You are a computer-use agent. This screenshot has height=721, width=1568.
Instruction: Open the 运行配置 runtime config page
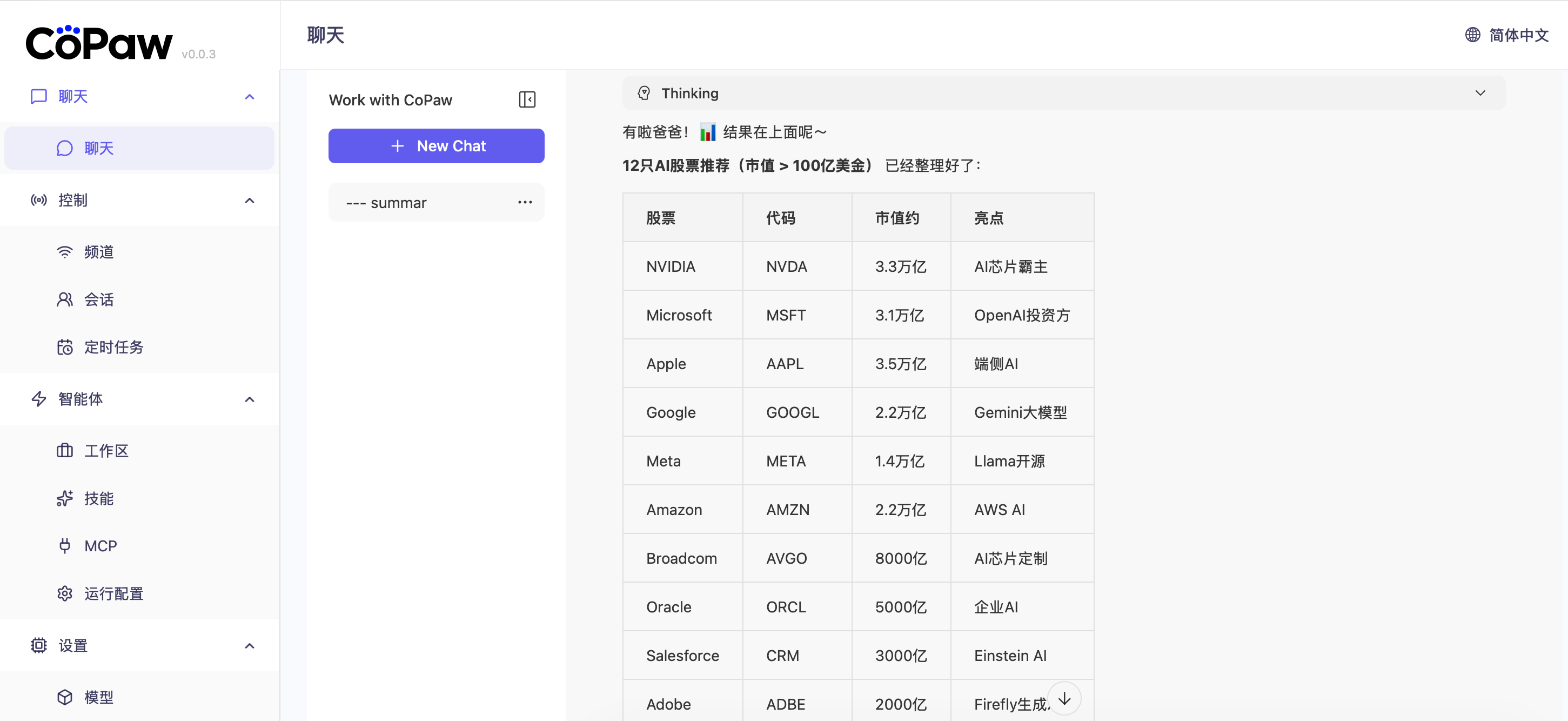pos(113,593)
